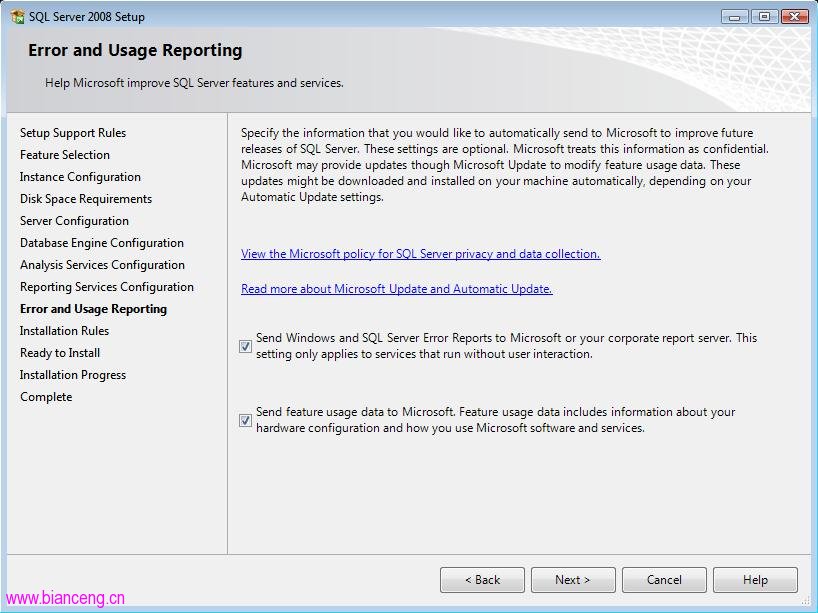Select Reporting Services Configuration step
Screen dimensions: 818x613
tap(107, 287)
